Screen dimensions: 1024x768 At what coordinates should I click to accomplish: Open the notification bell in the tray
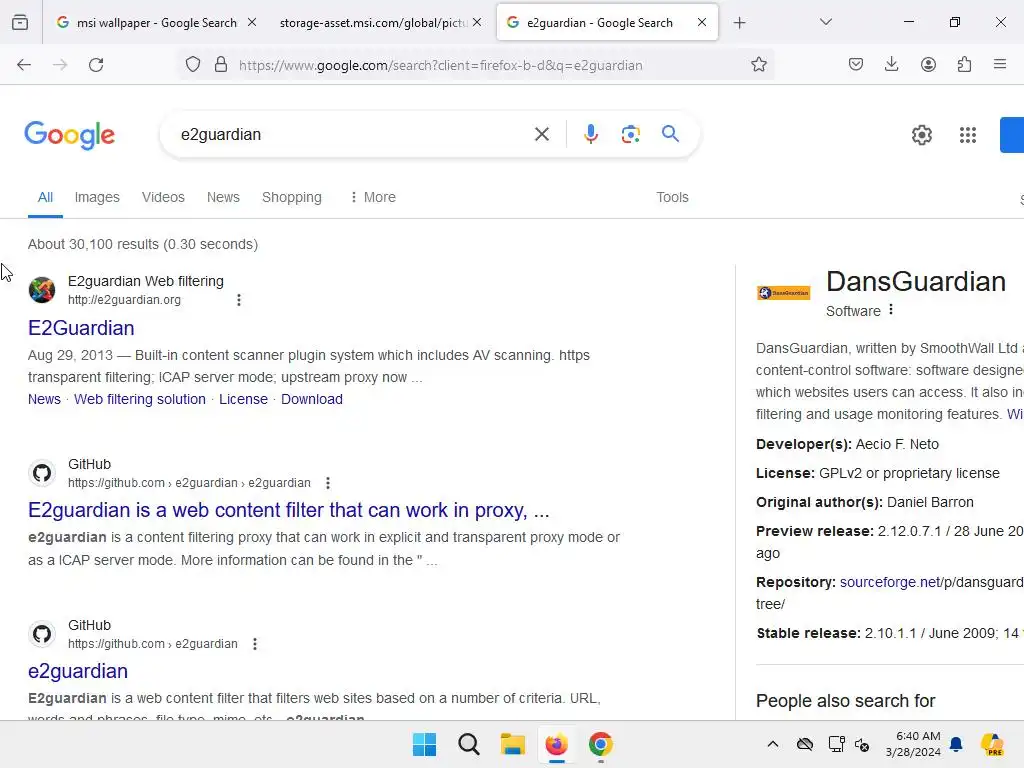(x=956, y=744)
